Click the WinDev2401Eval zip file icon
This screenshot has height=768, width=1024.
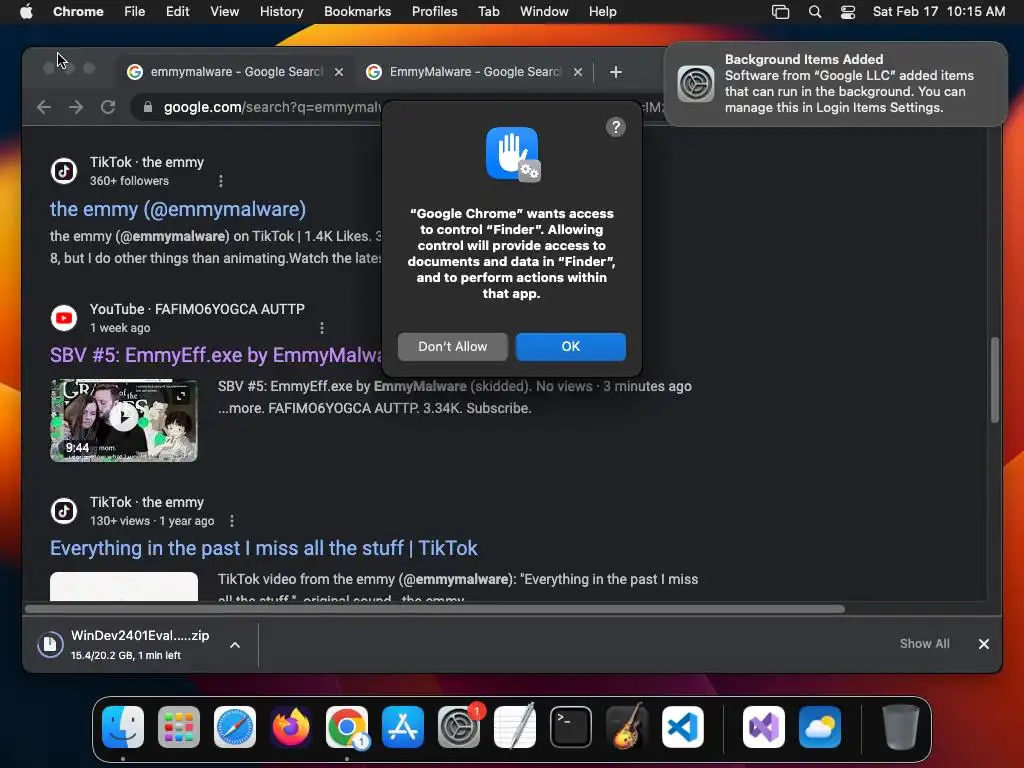[50, 645]
